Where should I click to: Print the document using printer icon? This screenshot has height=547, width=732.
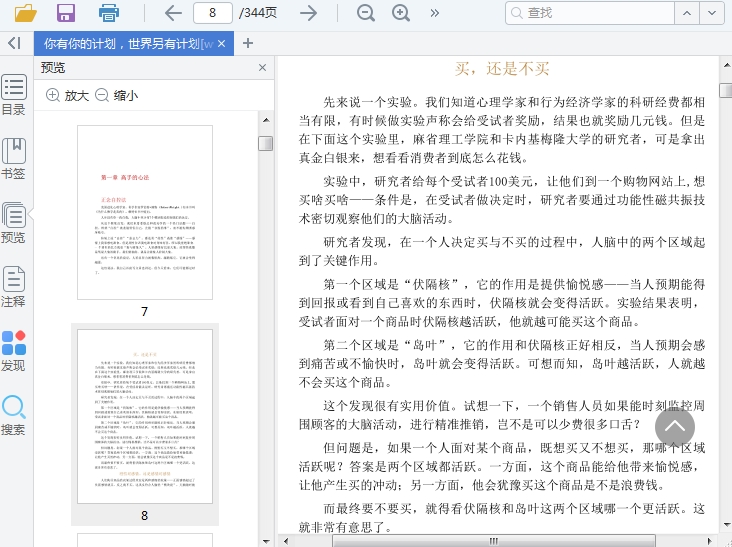pyautogui.click(x=108, y=13)
